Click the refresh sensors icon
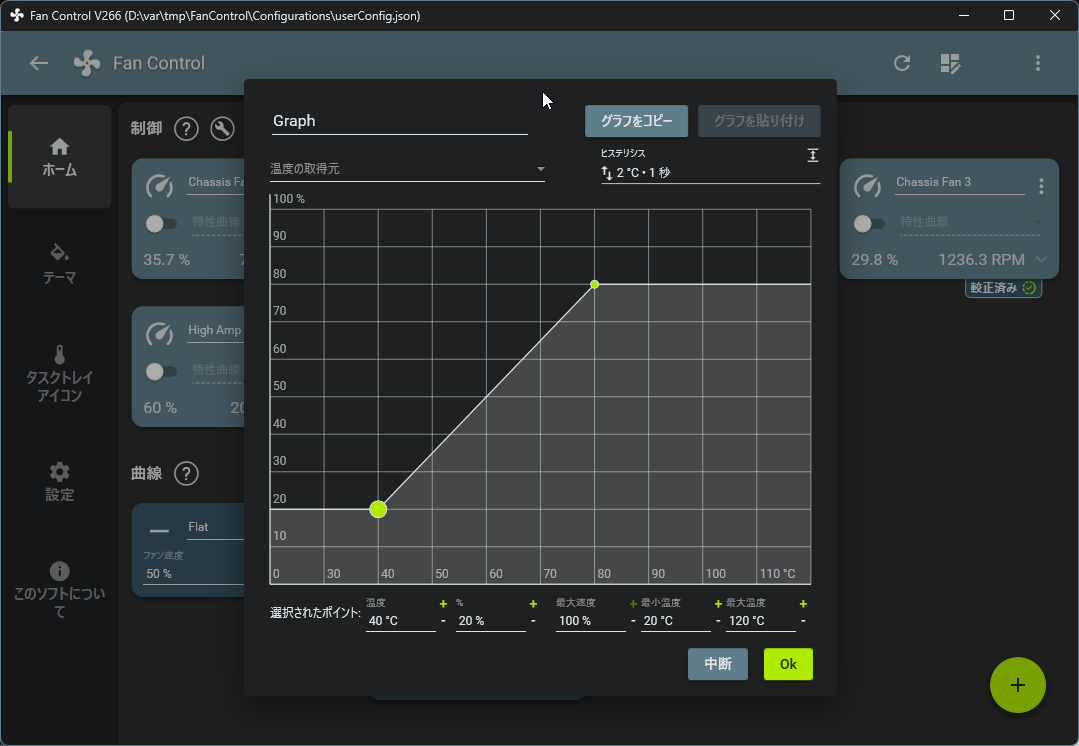This screenshot has width=1079, height=746. (901, 63)
